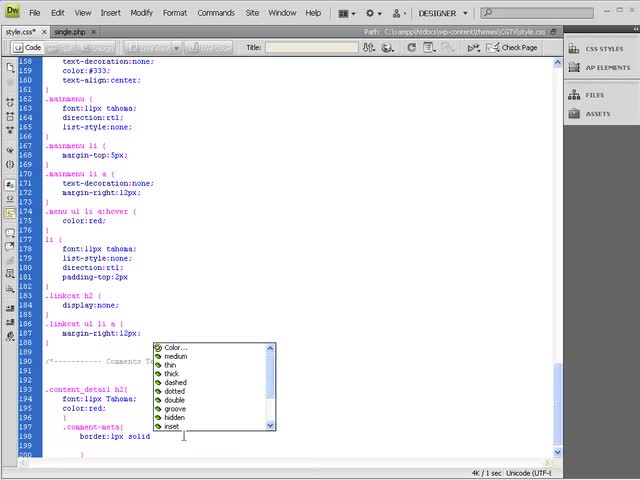Switch to the single.php tab
The image size is (640, 480).
[72, 32]
